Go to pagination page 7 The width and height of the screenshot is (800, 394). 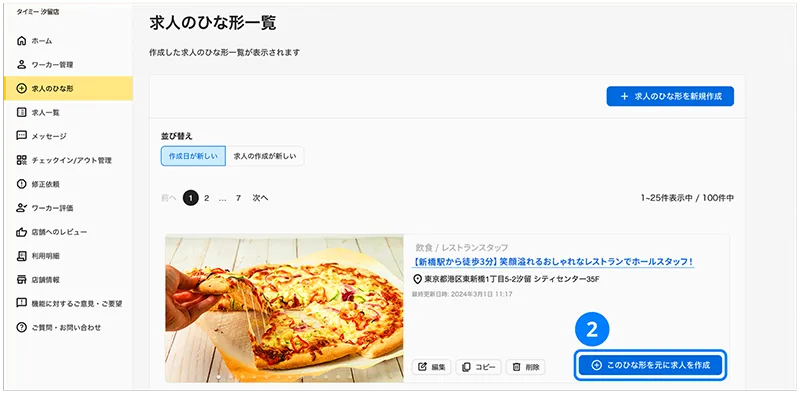[238, 198]
